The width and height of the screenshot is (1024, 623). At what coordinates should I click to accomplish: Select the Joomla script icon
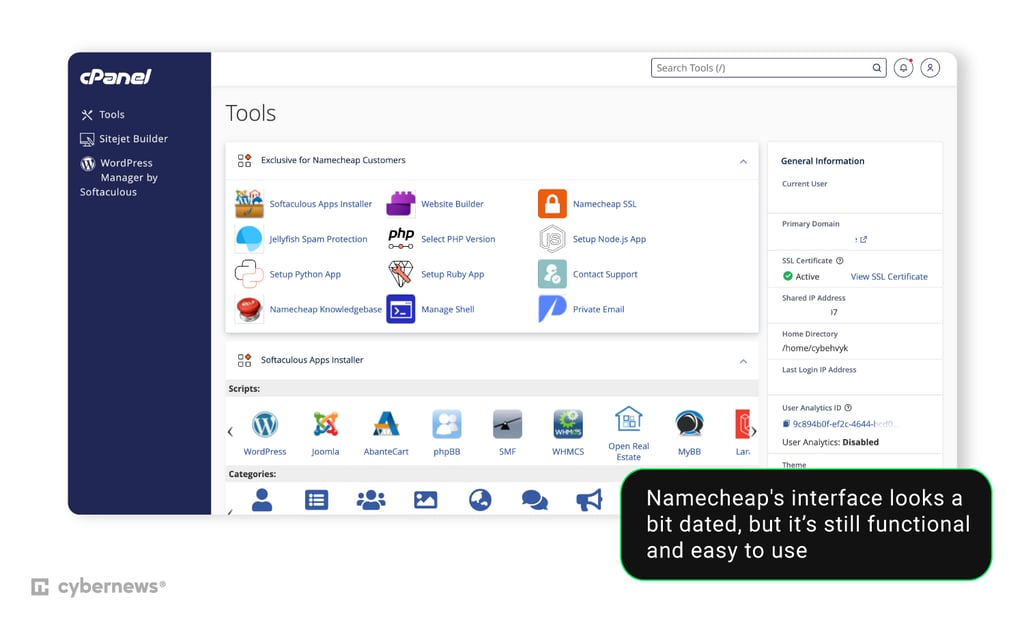pyautogui.click(x=325, y=425)
